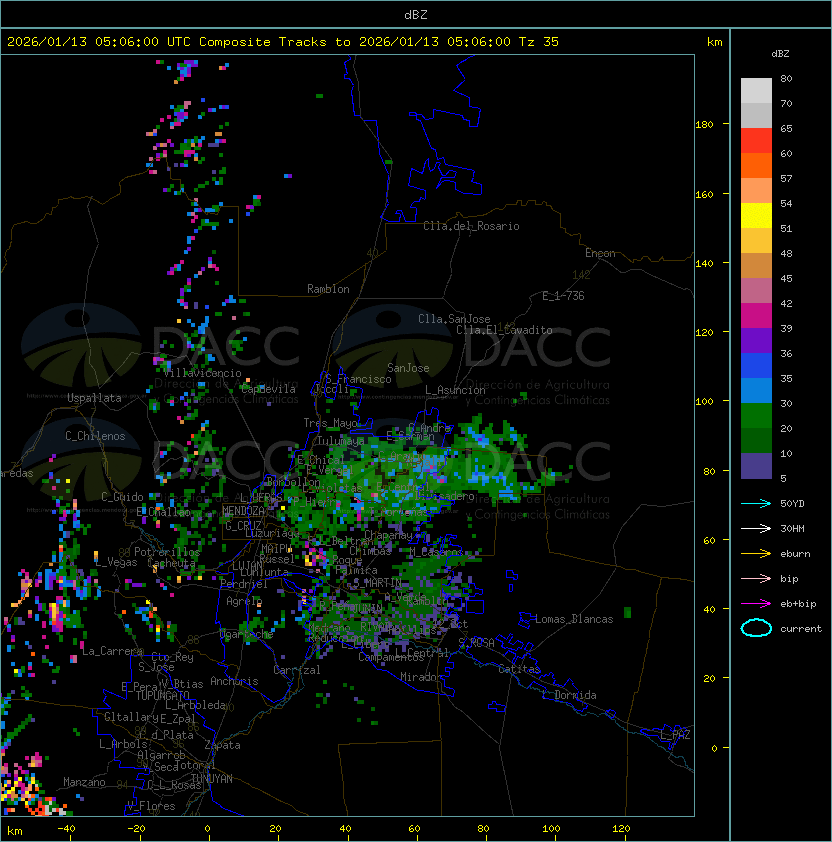Click the 'L_Dormida' map label
The width and height of the screenshot is (832, 842).
coord(569,695)
